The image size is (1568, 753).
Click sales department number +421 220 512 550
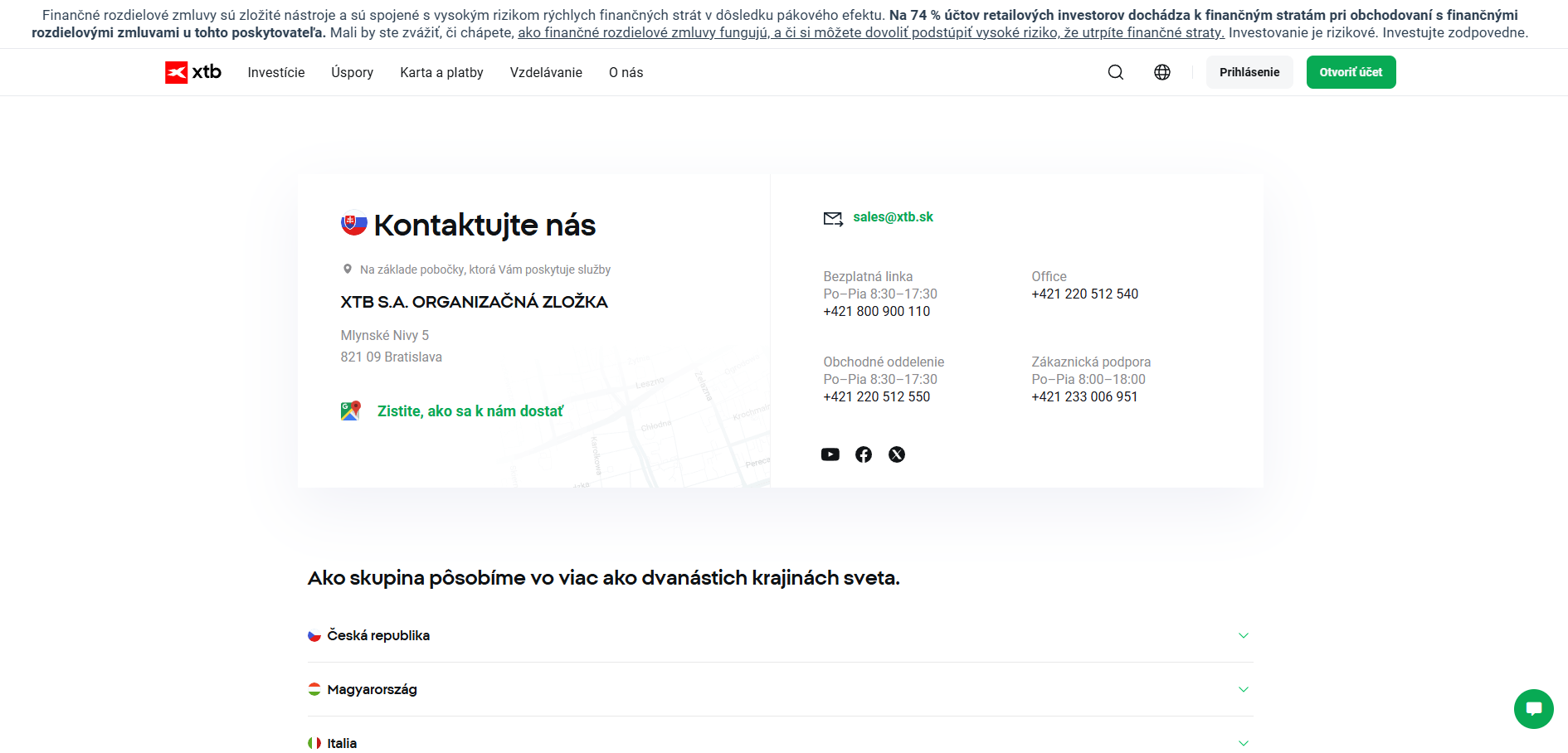click(x=877, y=397)
